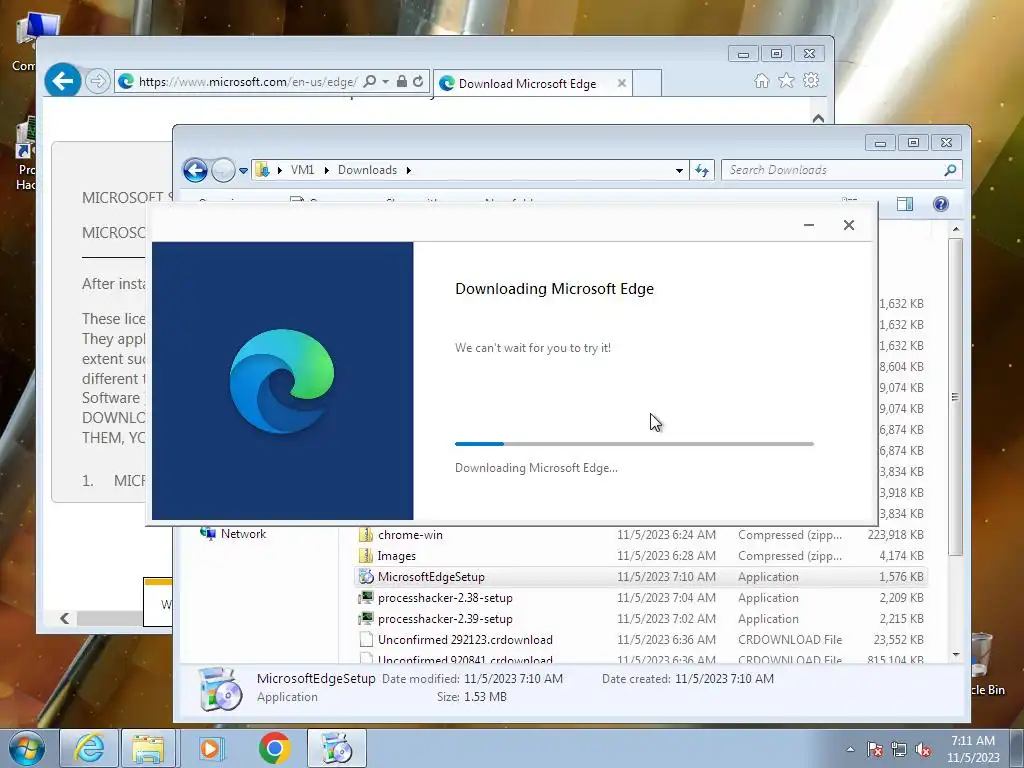This screenshot has width=1024, height=768.
Task: Minimize the Downloads Explorer window
Action: 880,142
